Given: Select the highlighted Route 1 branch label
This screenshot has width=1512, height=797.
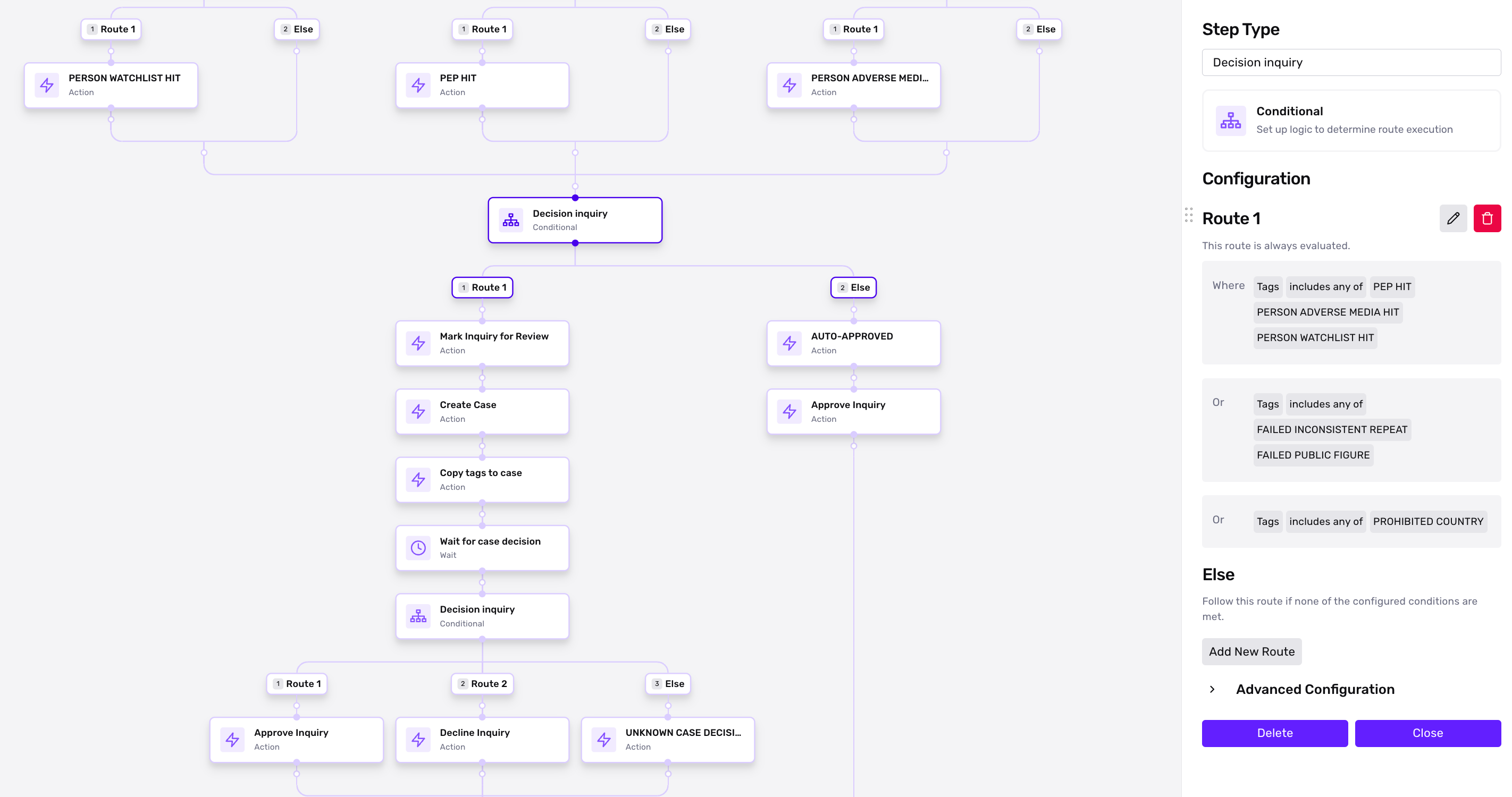Looking at the screenshot, I should tap(483, 287).
